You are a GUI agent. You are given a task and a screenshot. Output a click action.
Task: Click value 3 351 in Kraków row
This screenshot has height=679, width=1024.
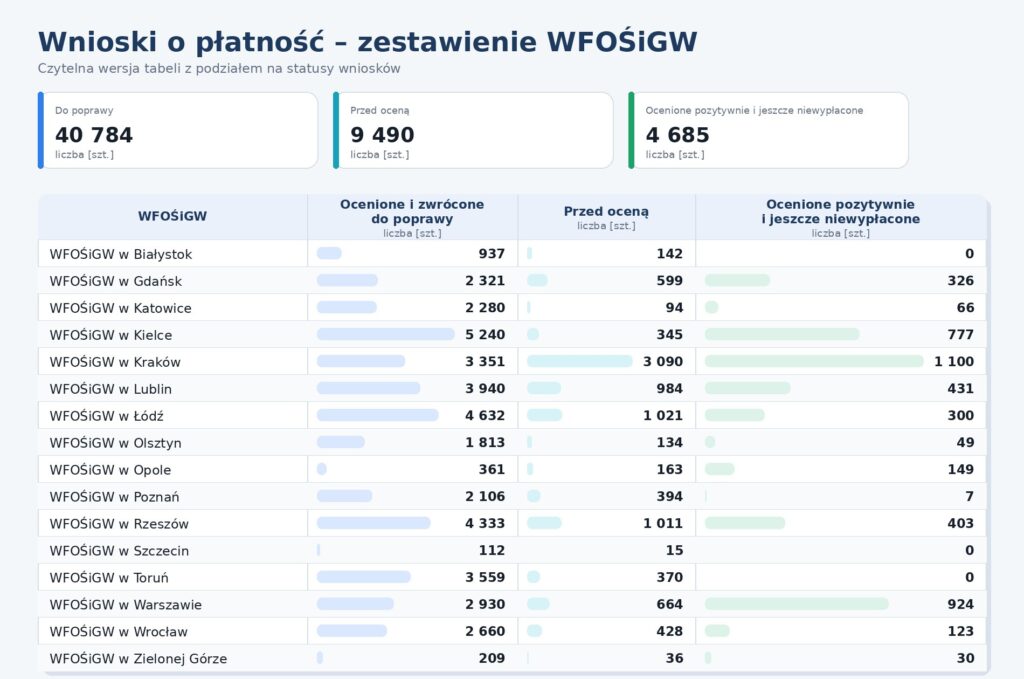485,361
